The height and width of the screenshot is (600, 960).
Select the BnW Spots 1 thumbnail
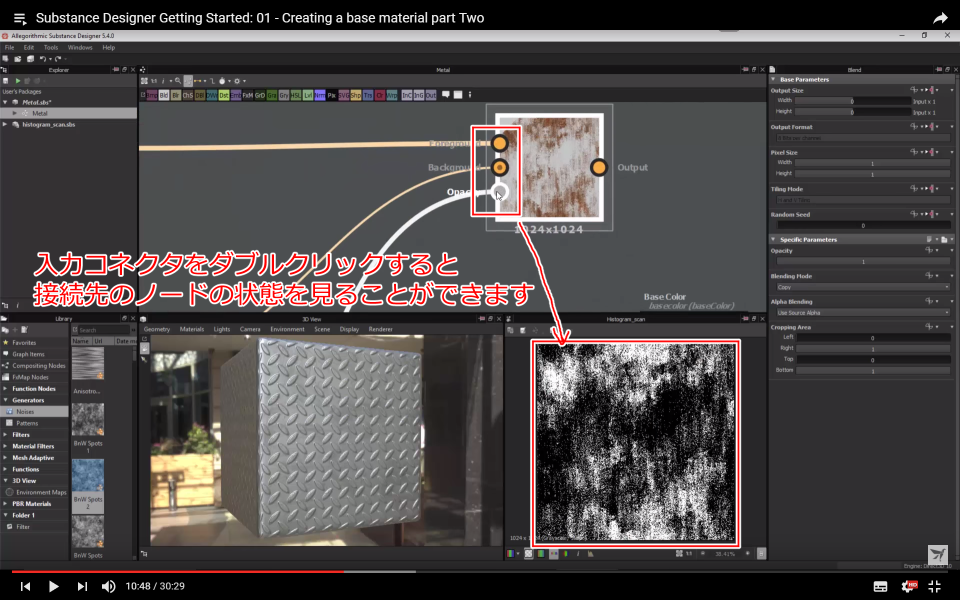(x=88, y=419)
